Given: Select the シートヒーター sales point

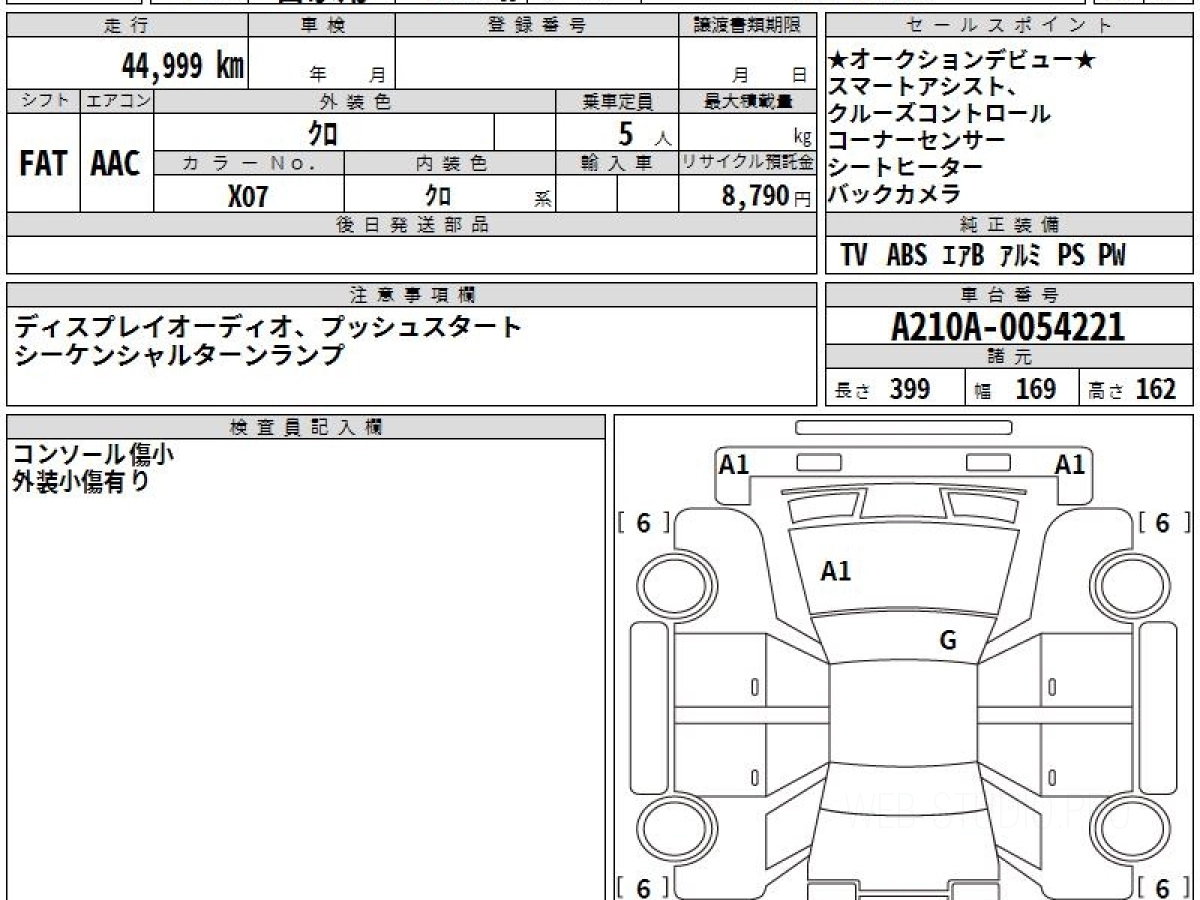Looking at the screenshot, I should [906, 168].
